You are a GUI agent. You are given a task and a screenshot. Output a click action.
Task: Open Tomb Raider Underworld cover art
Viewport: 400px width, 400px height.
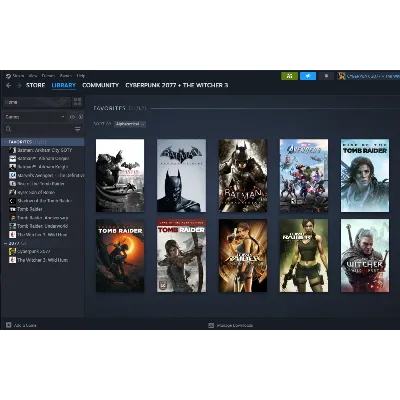coord(304,256)
